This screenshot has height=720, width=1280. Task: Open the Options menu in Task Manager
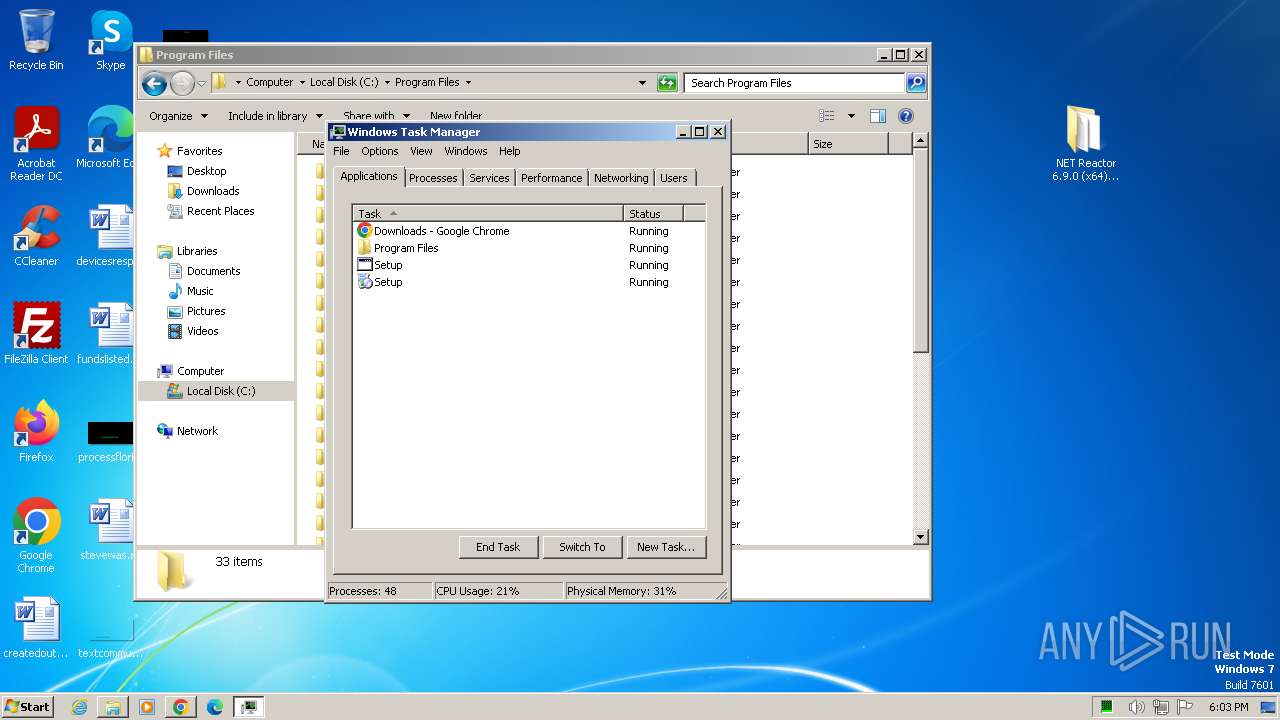click(379, 151)
